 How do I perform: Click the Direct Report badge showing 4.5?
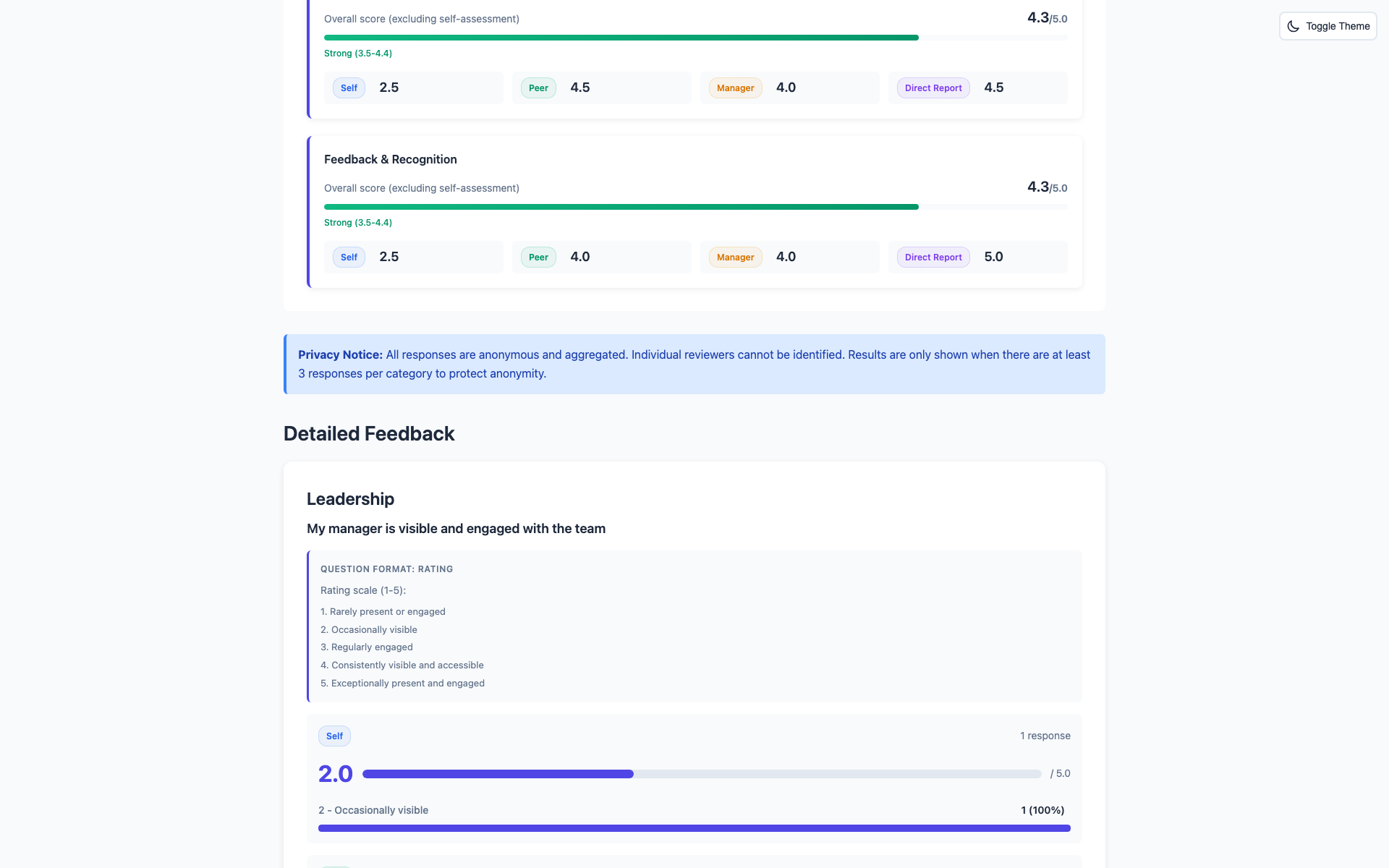point(933,88)
